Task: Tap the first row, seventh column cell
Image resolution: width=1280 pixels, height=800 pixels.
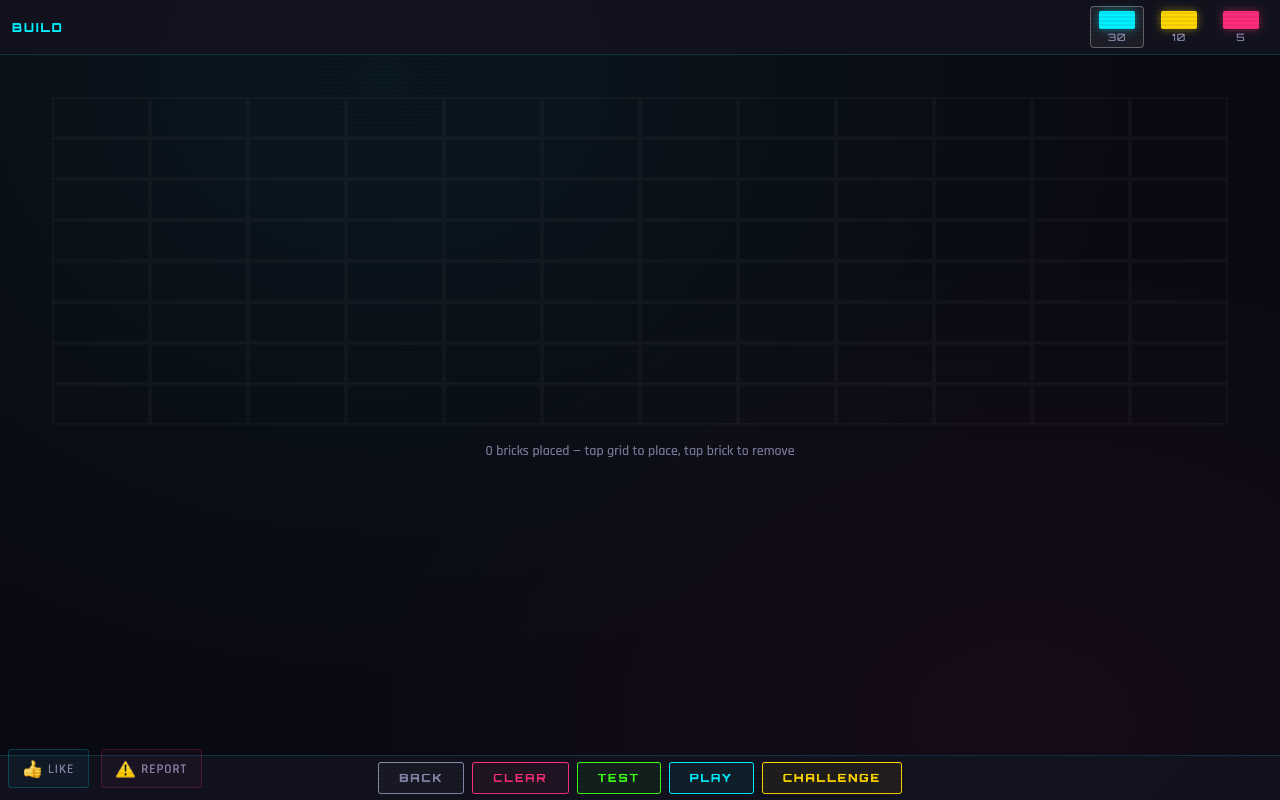Action: (689, 117)
